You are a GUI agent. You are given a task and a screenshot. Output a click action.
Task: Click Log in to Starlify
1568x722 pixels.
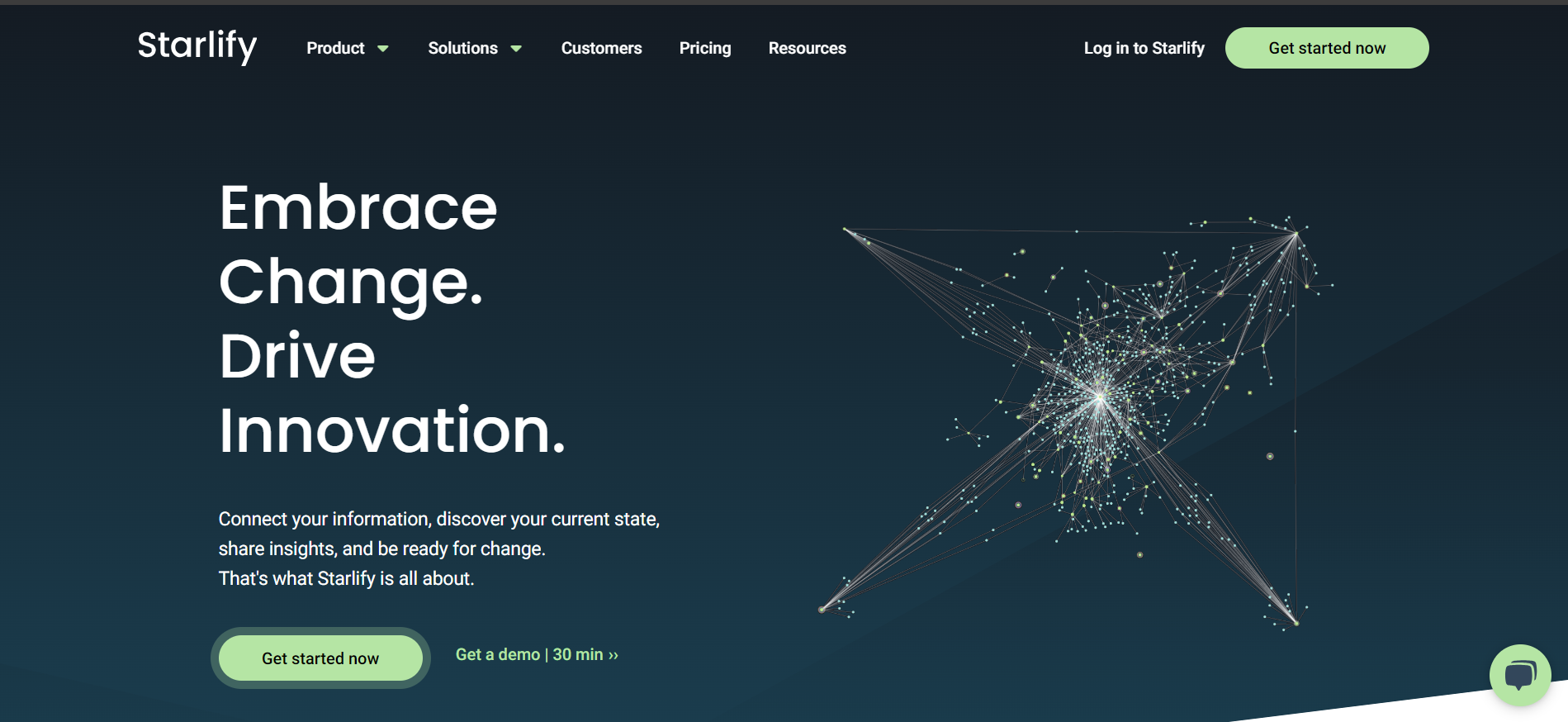pyautogui.click(x=1144, y=48)
